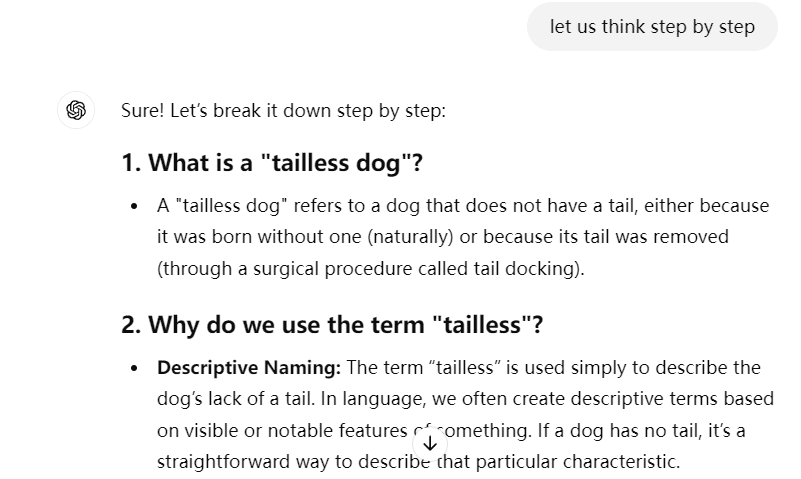This screenshot has width=801, height=479.
Task: Click the word "step" ending the user message
Action: pyautogui.click(x=737, y=27)
